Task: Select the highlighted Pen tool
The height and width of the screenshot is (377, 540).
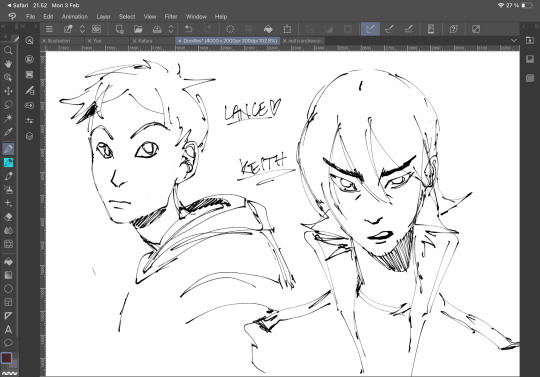Action: pos(8,149)
